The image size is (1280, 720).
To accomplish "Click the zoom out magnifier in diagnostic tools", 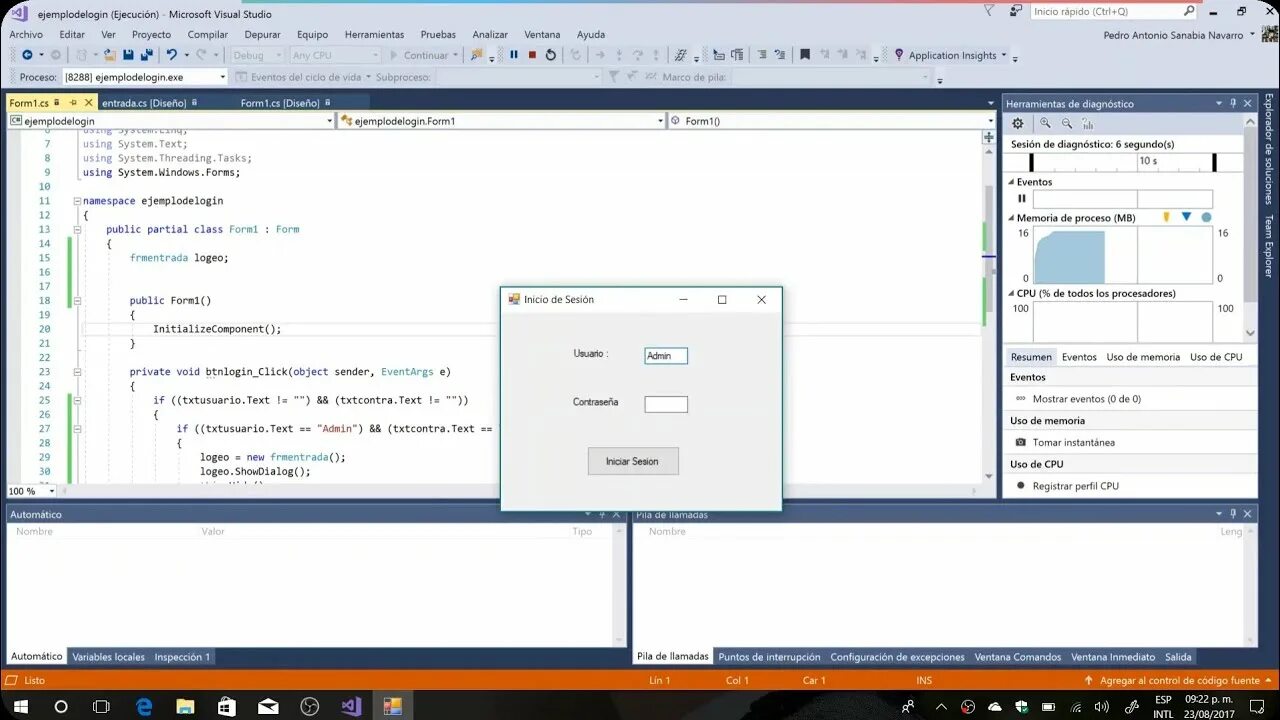I will [x=1067, y=123].
